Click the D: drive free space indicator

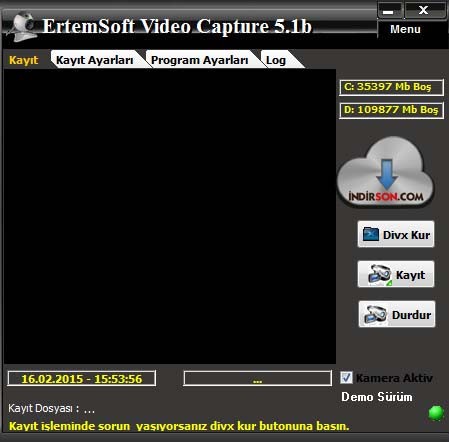point(391,110)
